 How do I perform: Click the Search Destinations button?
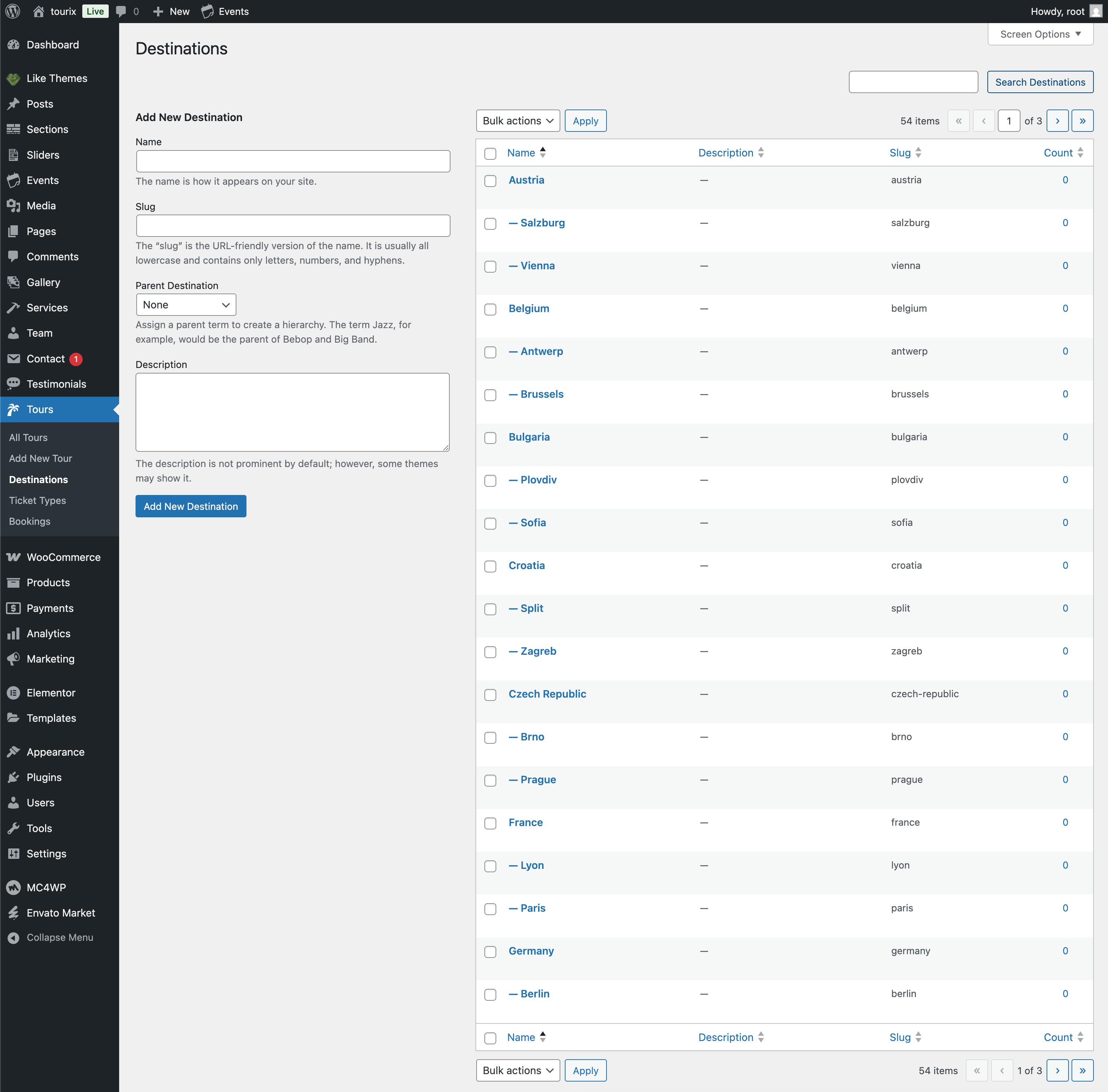[1040, 82]
